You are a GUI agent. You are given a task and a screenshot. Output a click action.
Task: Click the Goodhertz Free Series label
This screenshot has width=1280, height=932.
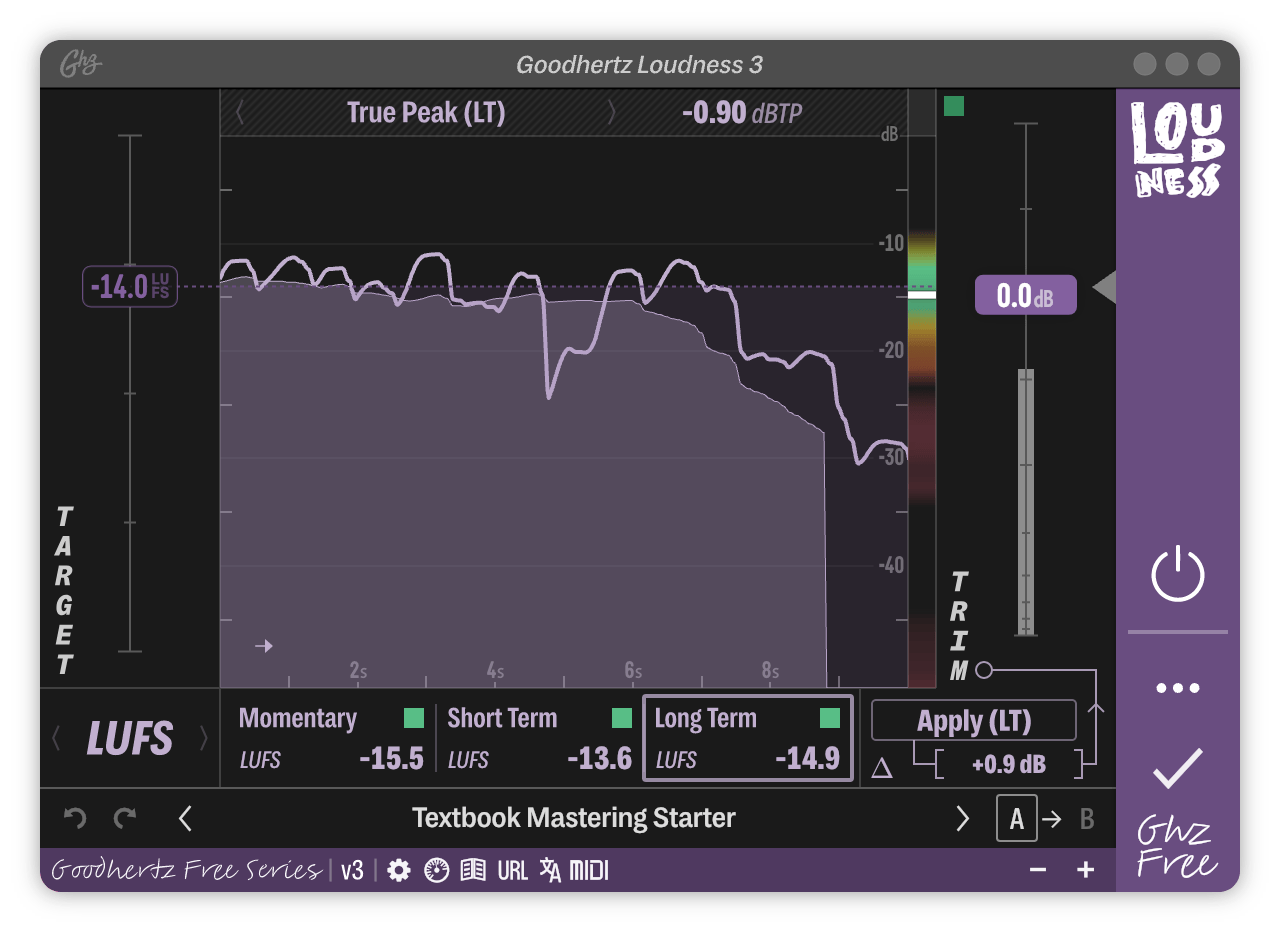coord(186,870)
